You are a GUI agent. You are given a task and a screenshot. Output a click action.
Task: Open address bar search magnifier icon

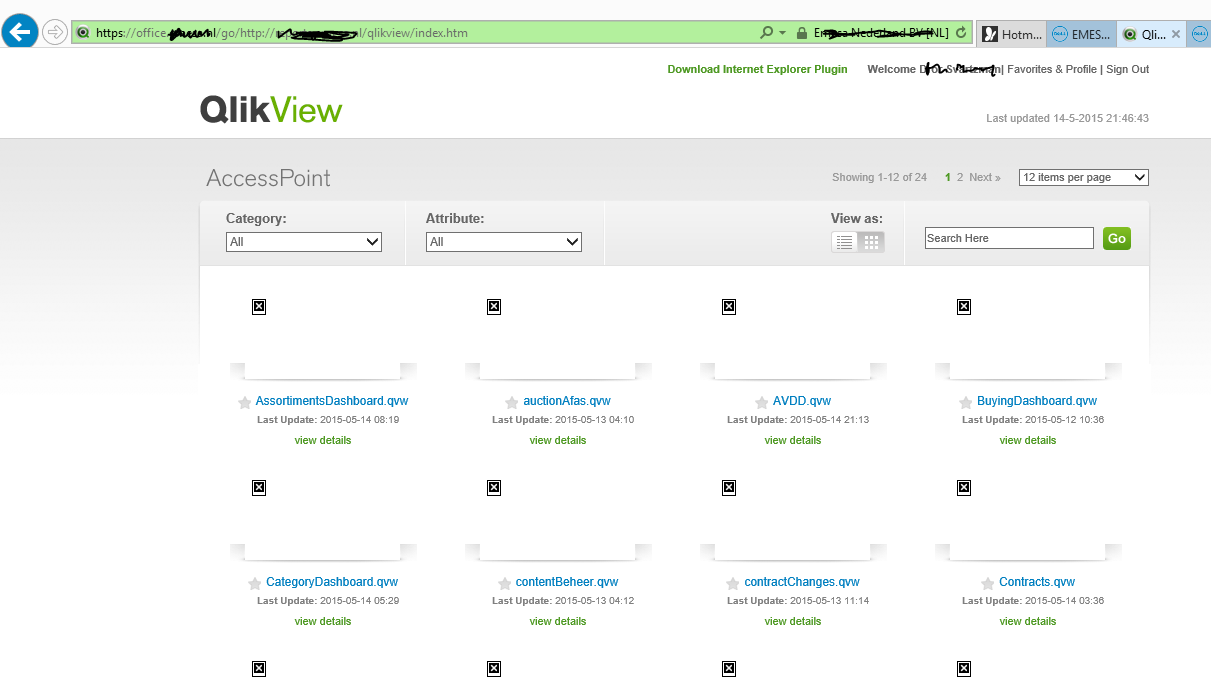coord(767,33)
